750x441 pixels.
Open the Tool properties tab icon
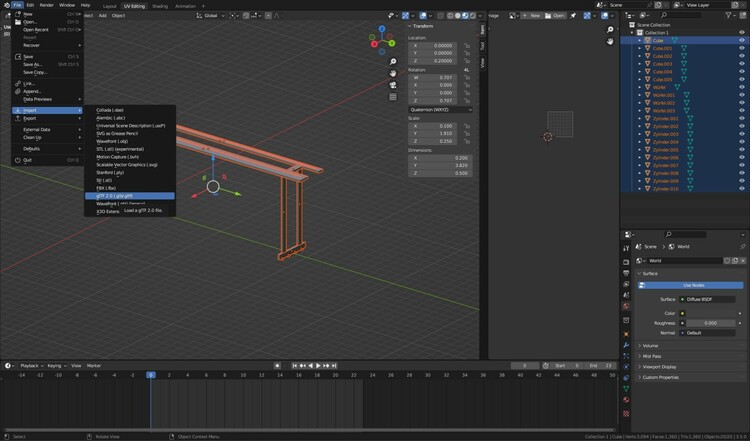click(626, 248)
